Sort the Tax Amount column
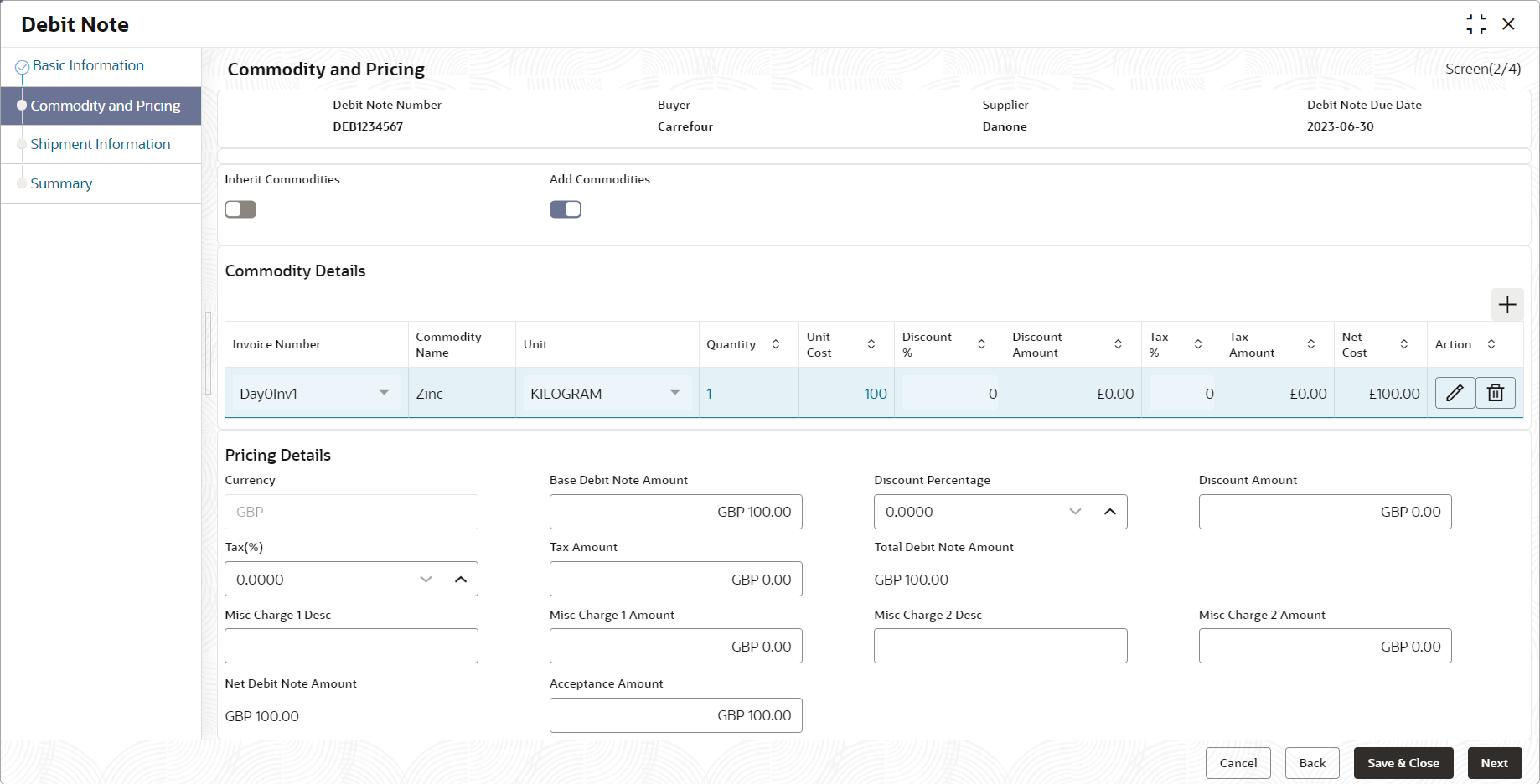The height and width of the screenshot is (784, 1540). pyautogui.click(x=1311, y=344)
